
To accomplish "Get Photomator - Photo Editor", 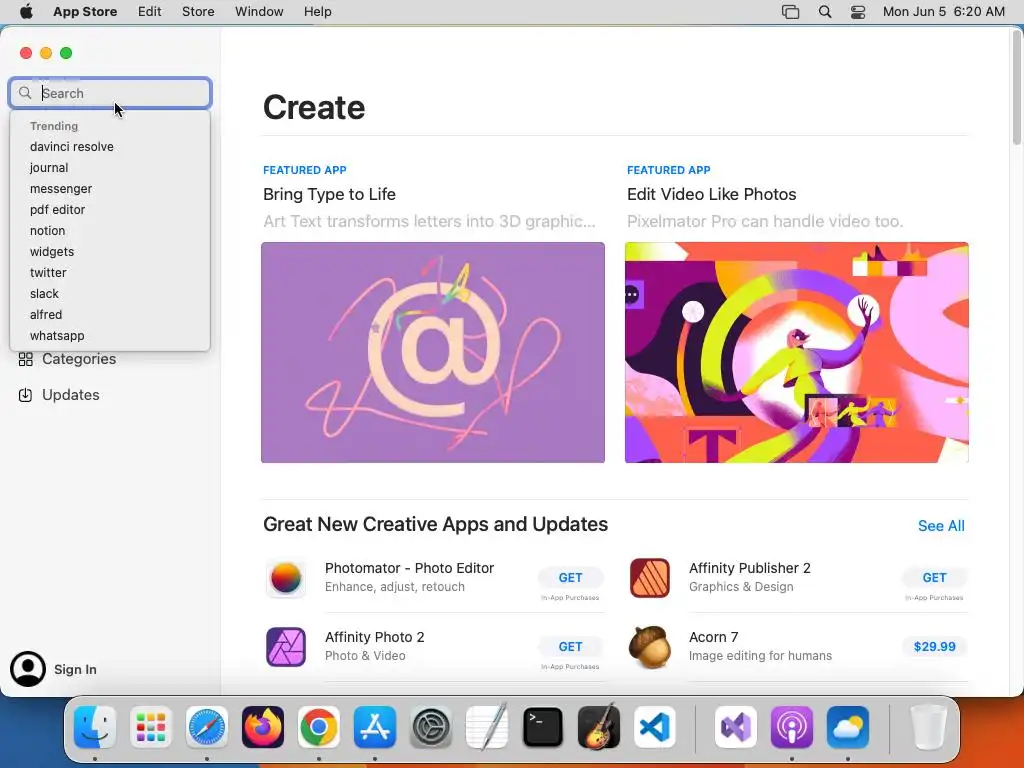I will [570, 577].
